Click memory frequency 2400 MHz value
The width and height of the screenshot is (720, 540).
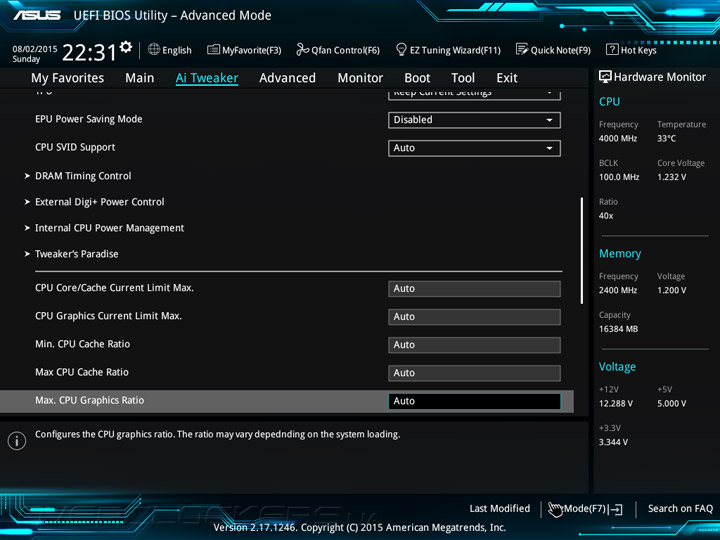point(618,290)
